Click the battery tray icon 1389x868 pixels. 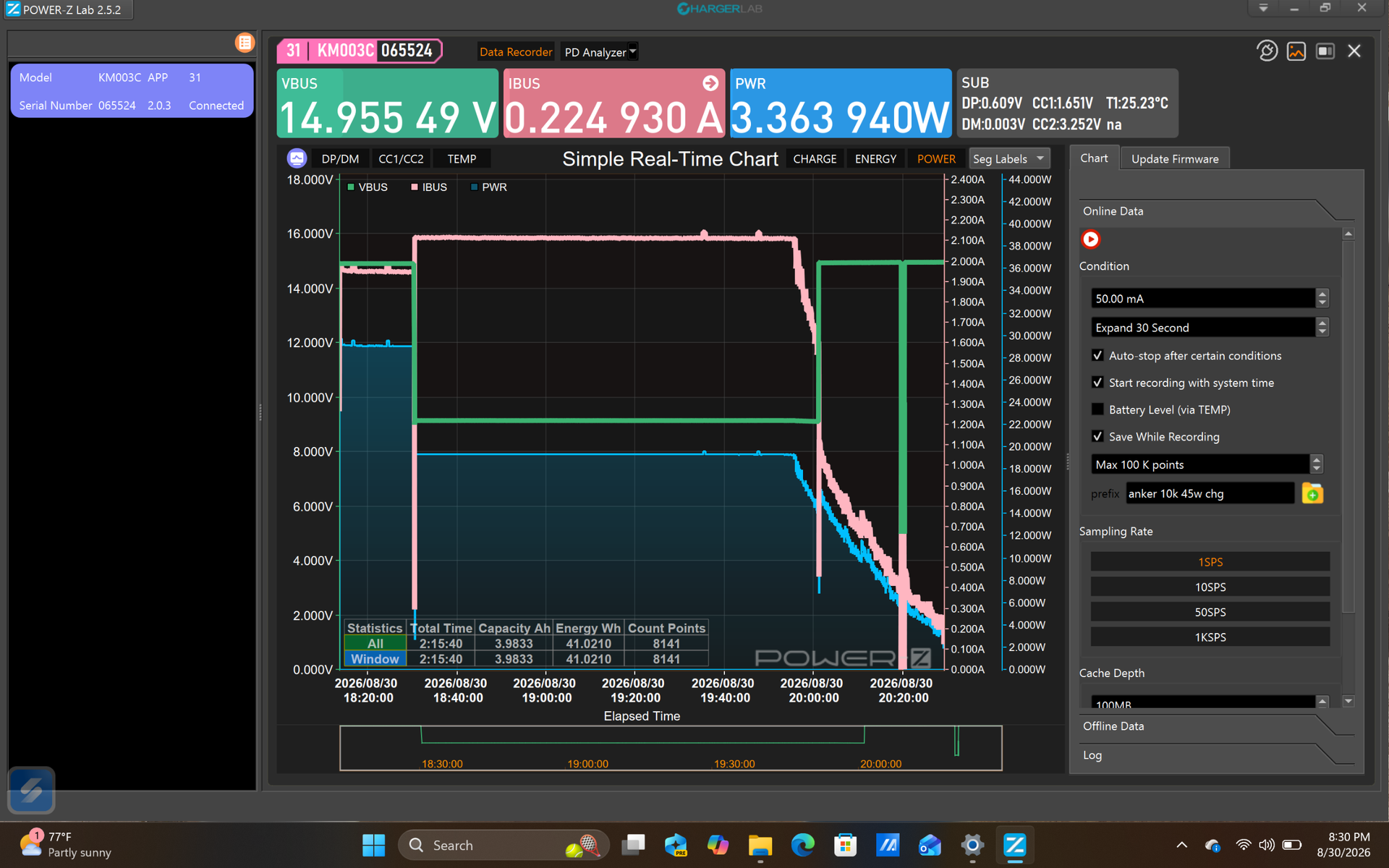[1291, 845]
